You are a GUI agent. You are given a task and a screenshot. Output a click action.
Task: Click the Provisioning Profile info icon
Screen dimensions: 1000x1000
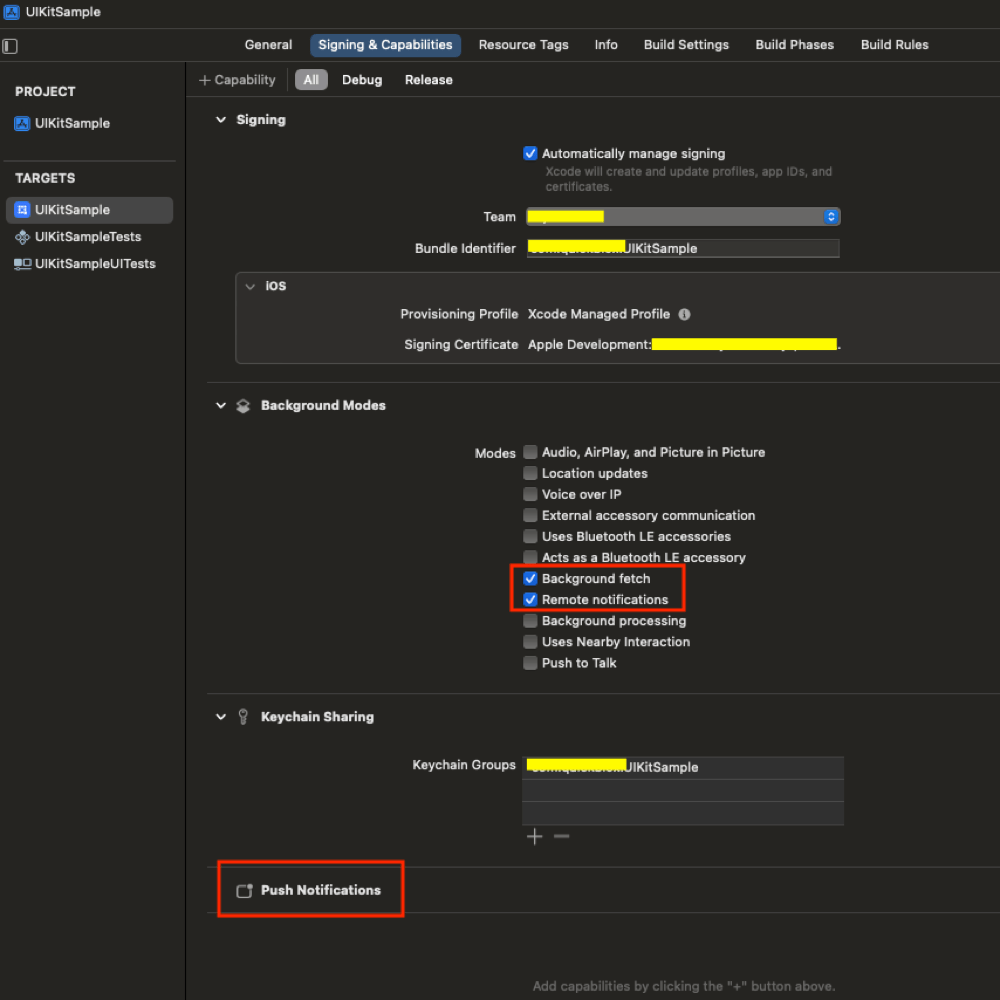[684, 314]
